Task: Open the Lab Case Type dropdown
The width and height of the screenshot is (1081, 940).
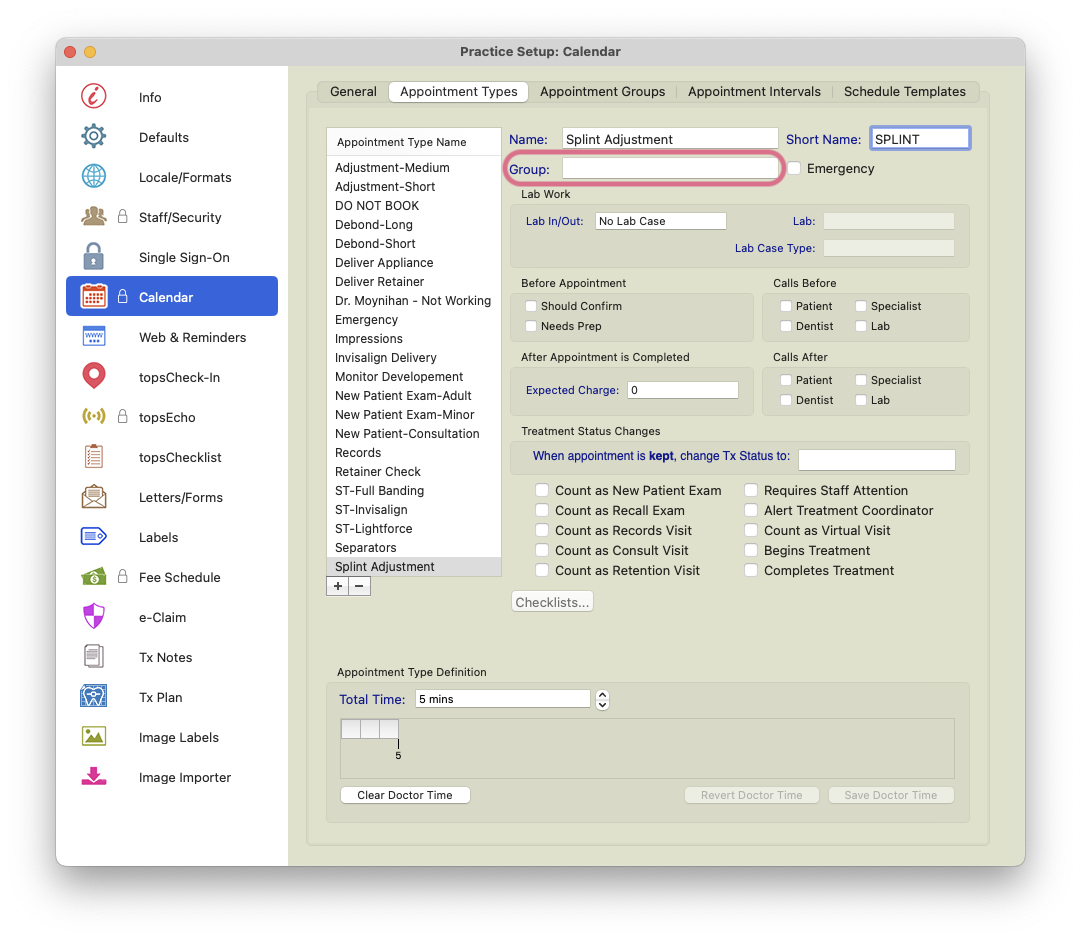Action: coord(889,248)
